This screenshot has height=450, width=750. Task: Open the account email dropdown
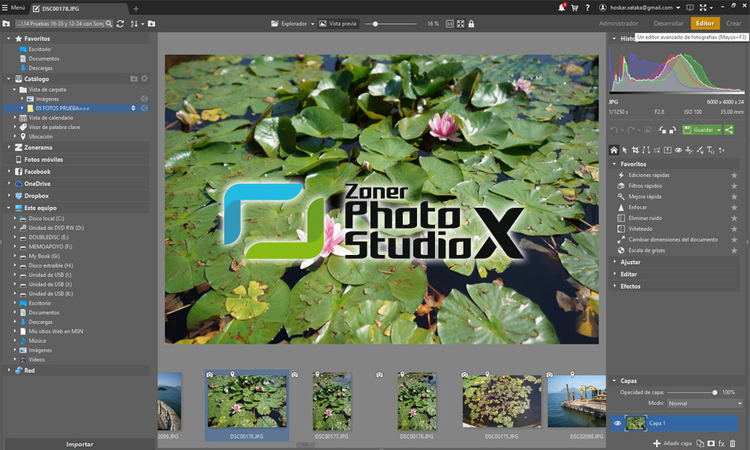coord(678,8)
